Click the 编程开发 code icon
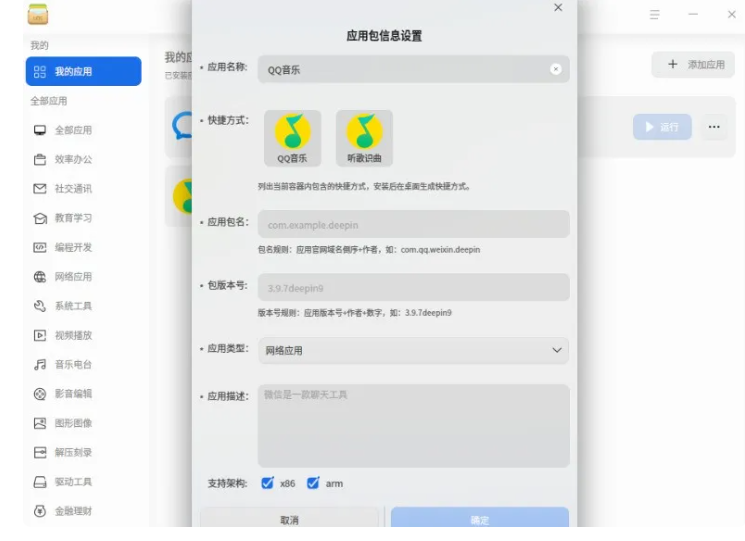Screen dimensions: 745x541 point(40,247)
